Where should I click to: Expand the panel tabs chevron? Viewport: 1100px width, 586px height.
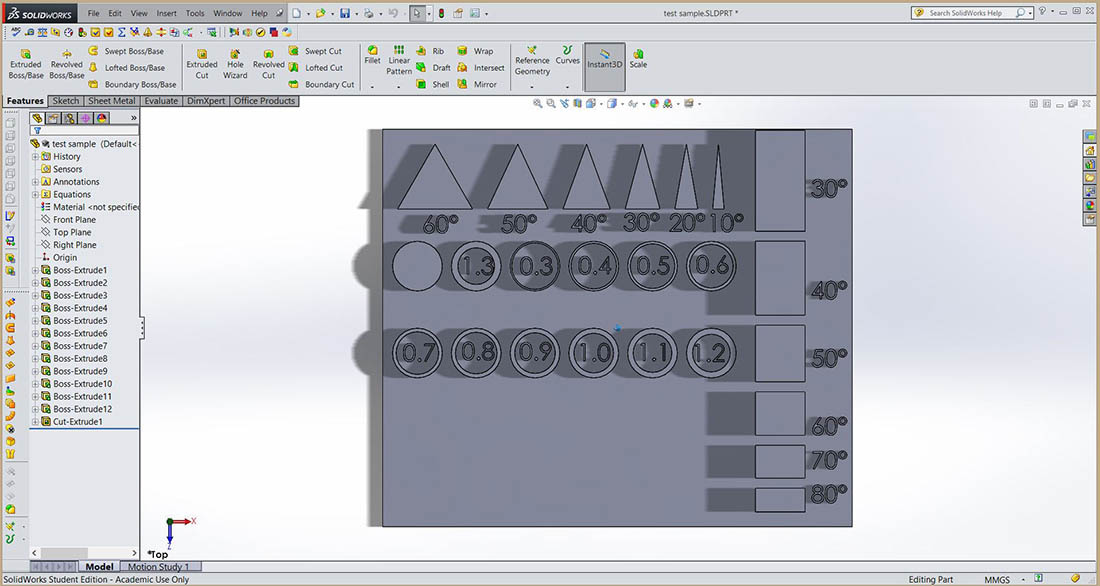(x=133, y=118)
